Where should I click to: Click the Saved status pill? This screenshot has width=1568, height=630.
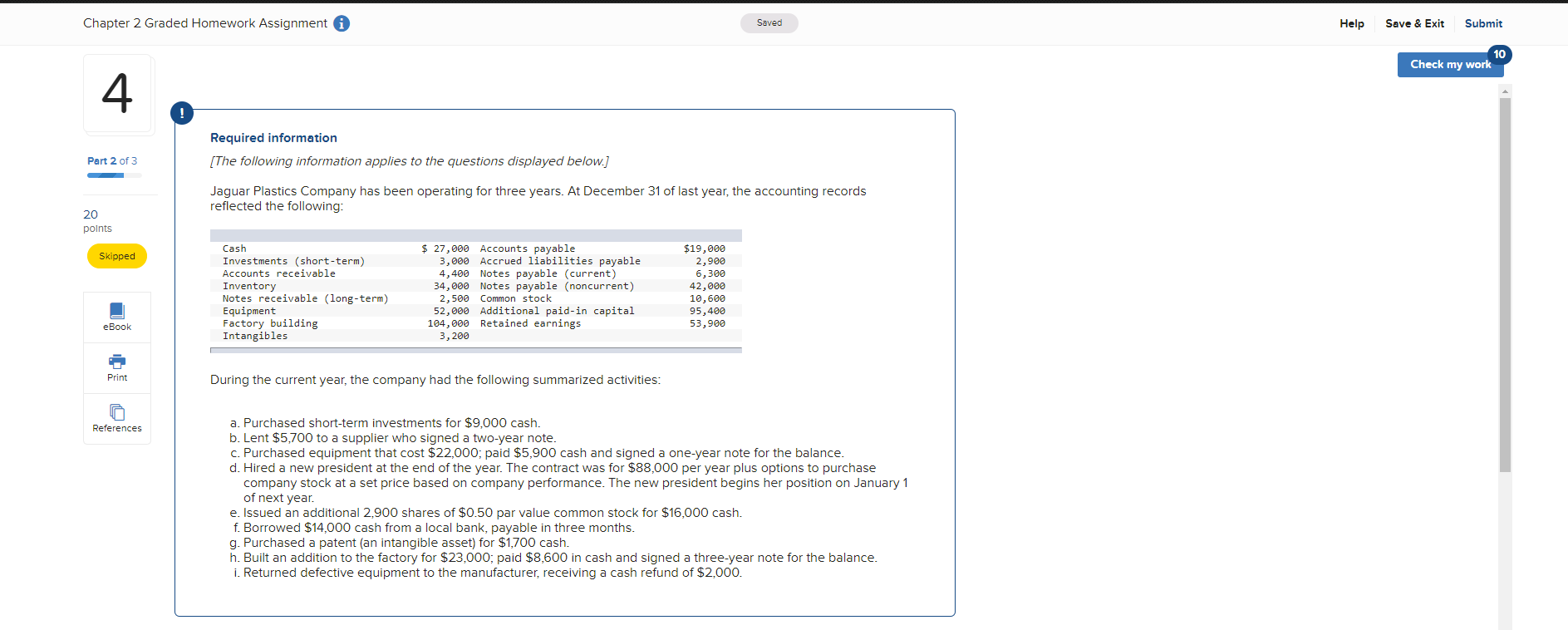coord(769,23)
